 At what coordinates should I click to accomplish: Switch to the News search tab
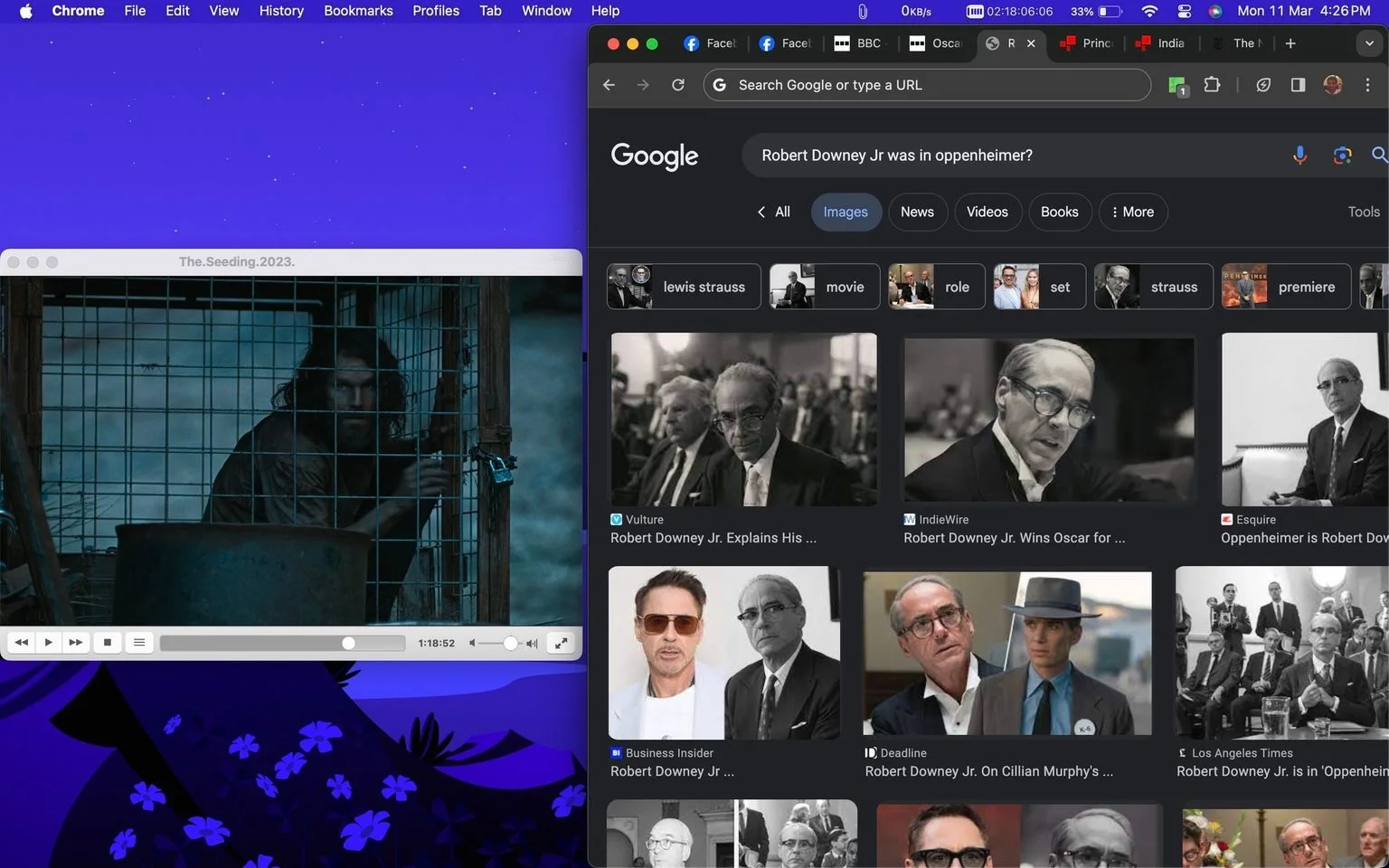[x=917, y=212]
